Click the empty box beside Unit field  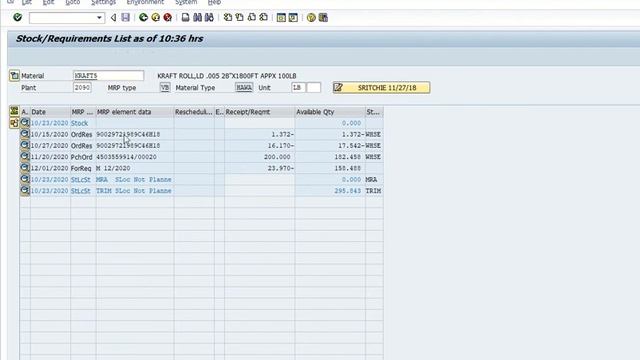[x=313, y=87]
